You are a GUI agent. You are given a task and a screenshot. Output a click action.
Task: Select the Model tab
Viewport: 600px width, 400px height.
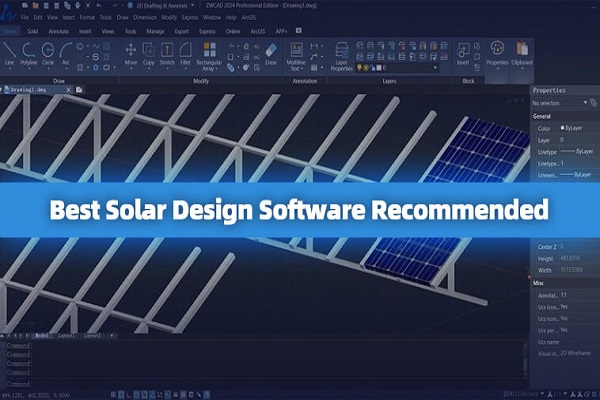(42, 336)
